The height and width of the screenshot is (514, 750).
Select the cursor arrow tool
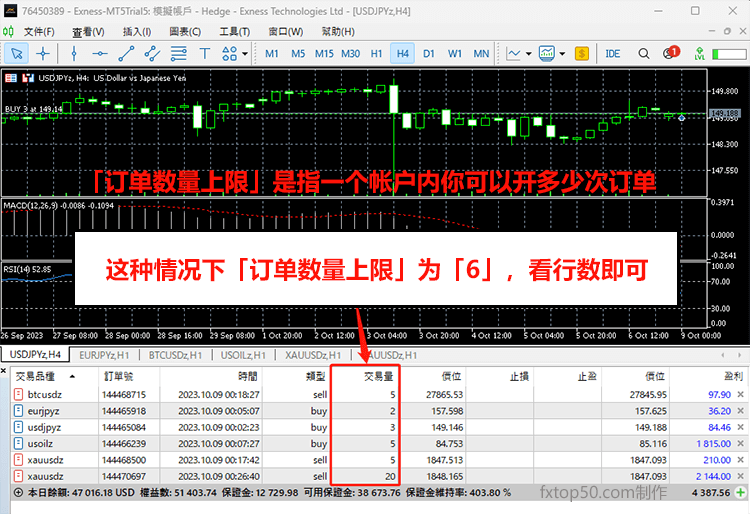[x=17, y=54]
